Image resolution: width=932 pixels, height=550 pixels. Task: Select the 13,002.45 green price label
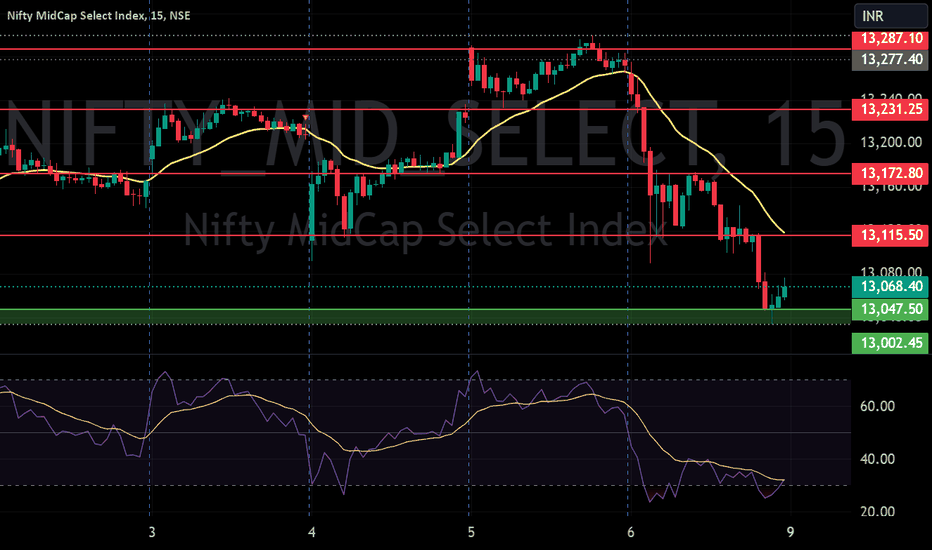(x=890, y=343)
